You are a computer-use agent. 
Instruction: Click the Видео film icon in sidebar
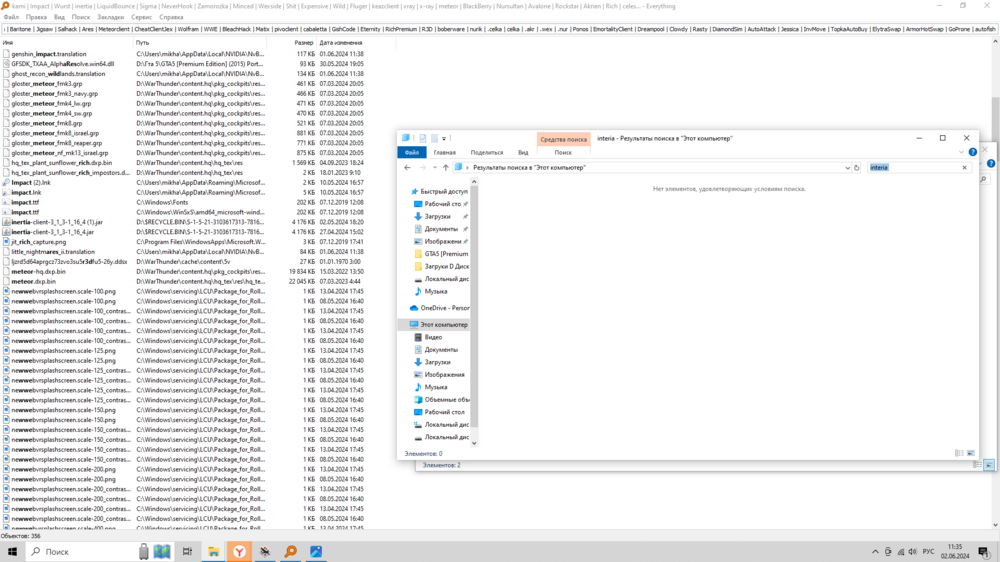[x=418, y=337]
